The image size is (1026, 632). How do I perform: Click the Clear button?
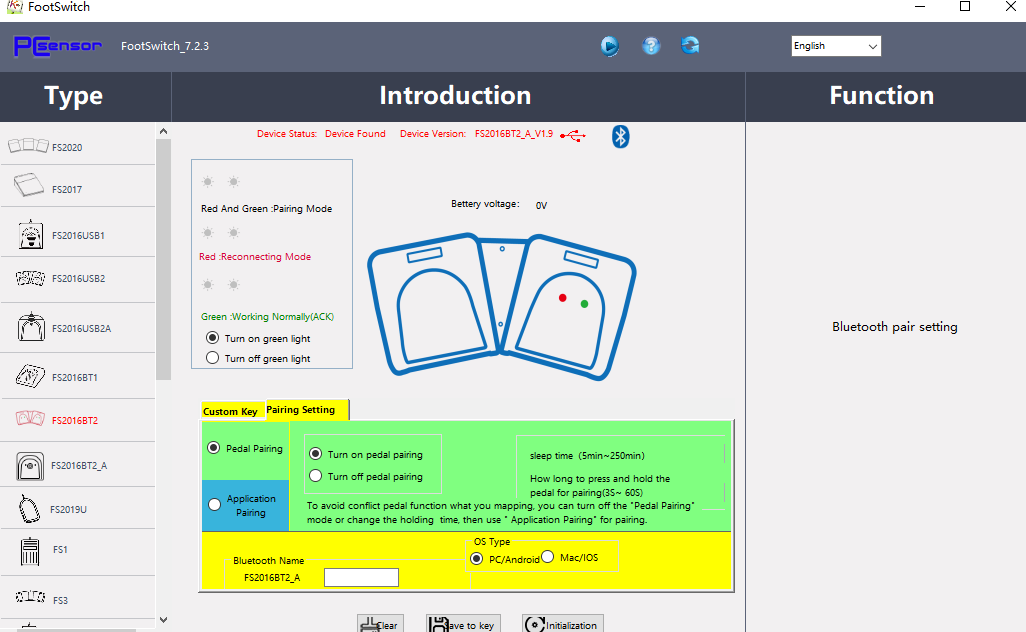[x=380, y=624]
